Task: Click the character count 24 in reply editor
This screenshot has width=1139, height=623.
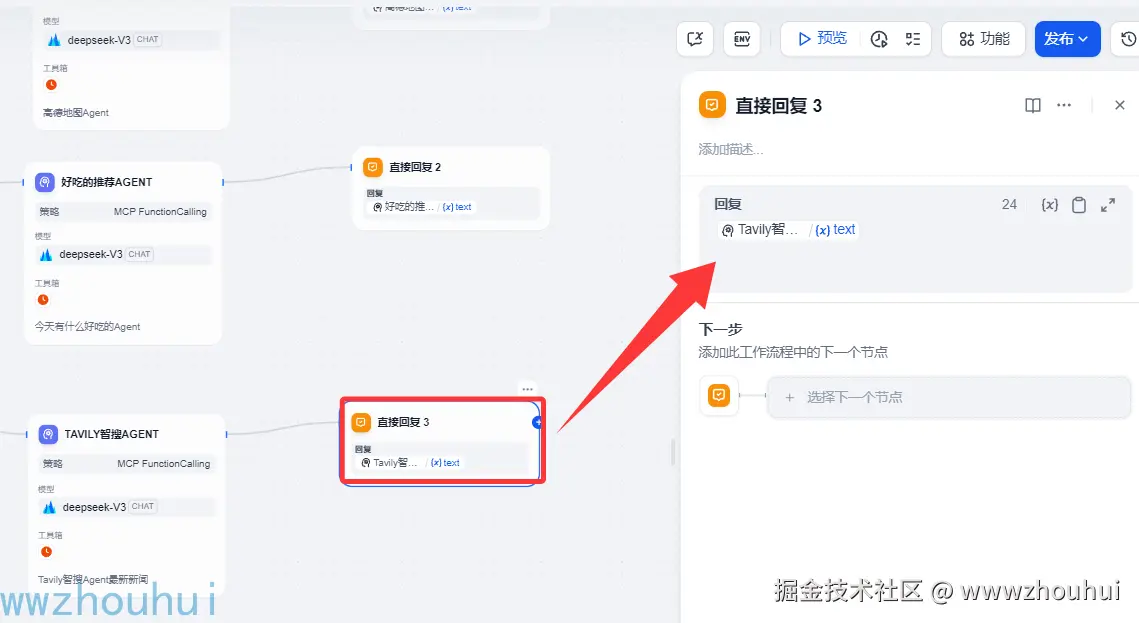Action: pyautogui.click(x=1009, y=205)
